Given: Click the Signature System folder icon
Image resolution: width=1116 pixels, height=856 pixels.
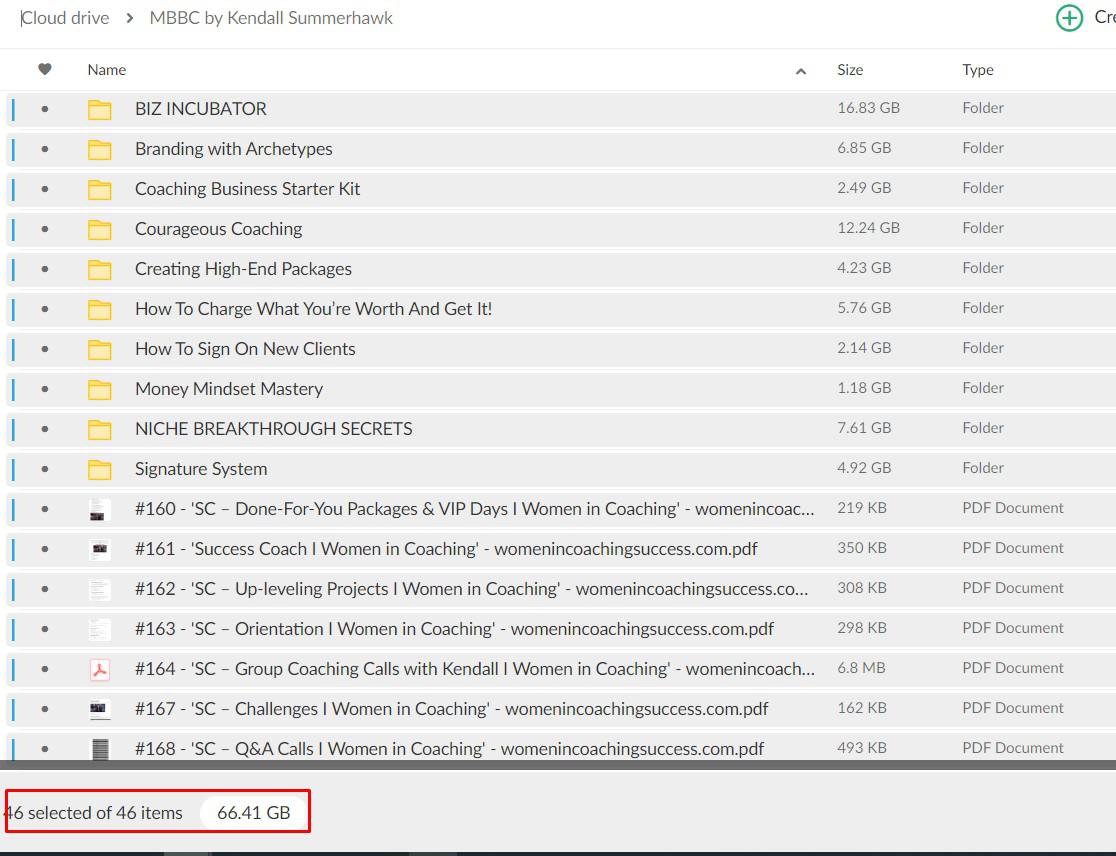Looking at the screenshot, I should tap(99, 469).
